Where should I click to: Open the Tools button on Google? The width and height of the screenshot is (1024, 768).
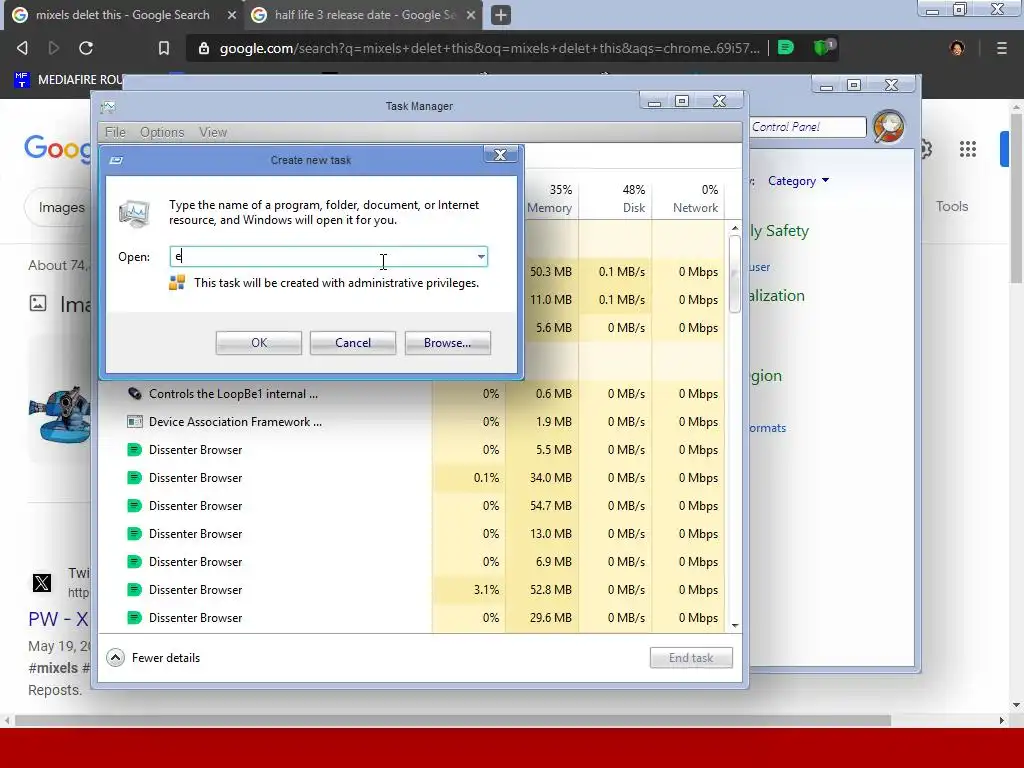(952, 206)
